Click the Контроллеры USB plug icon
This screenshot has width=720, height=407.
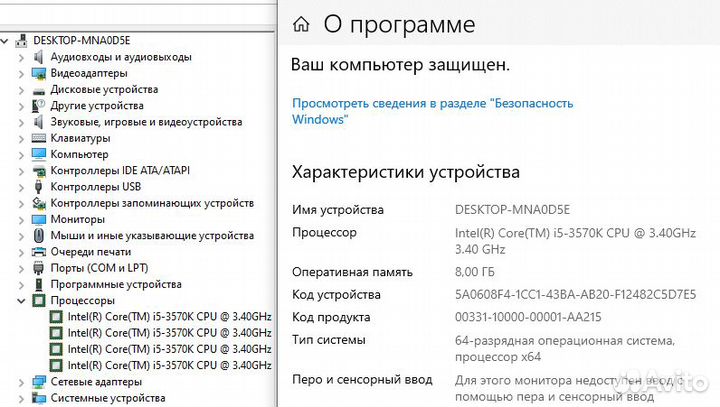tap(39, 187)
